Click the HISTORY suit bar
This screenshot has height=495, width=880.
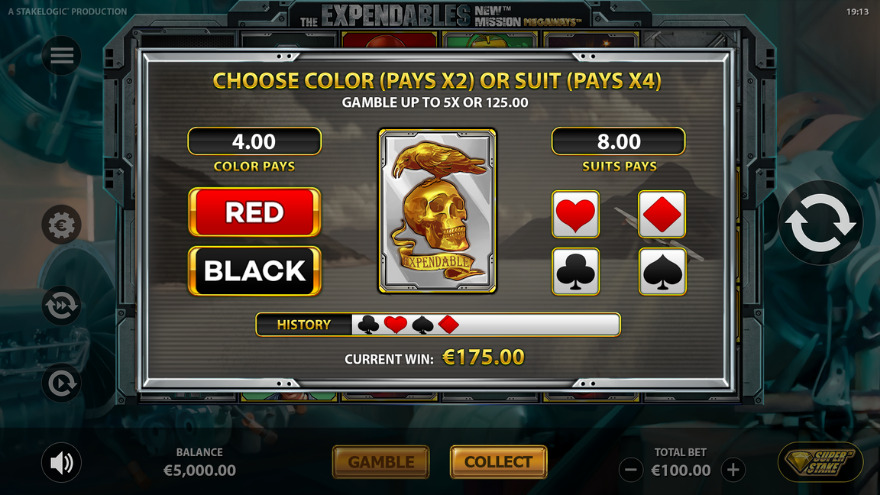click(438, 324)
